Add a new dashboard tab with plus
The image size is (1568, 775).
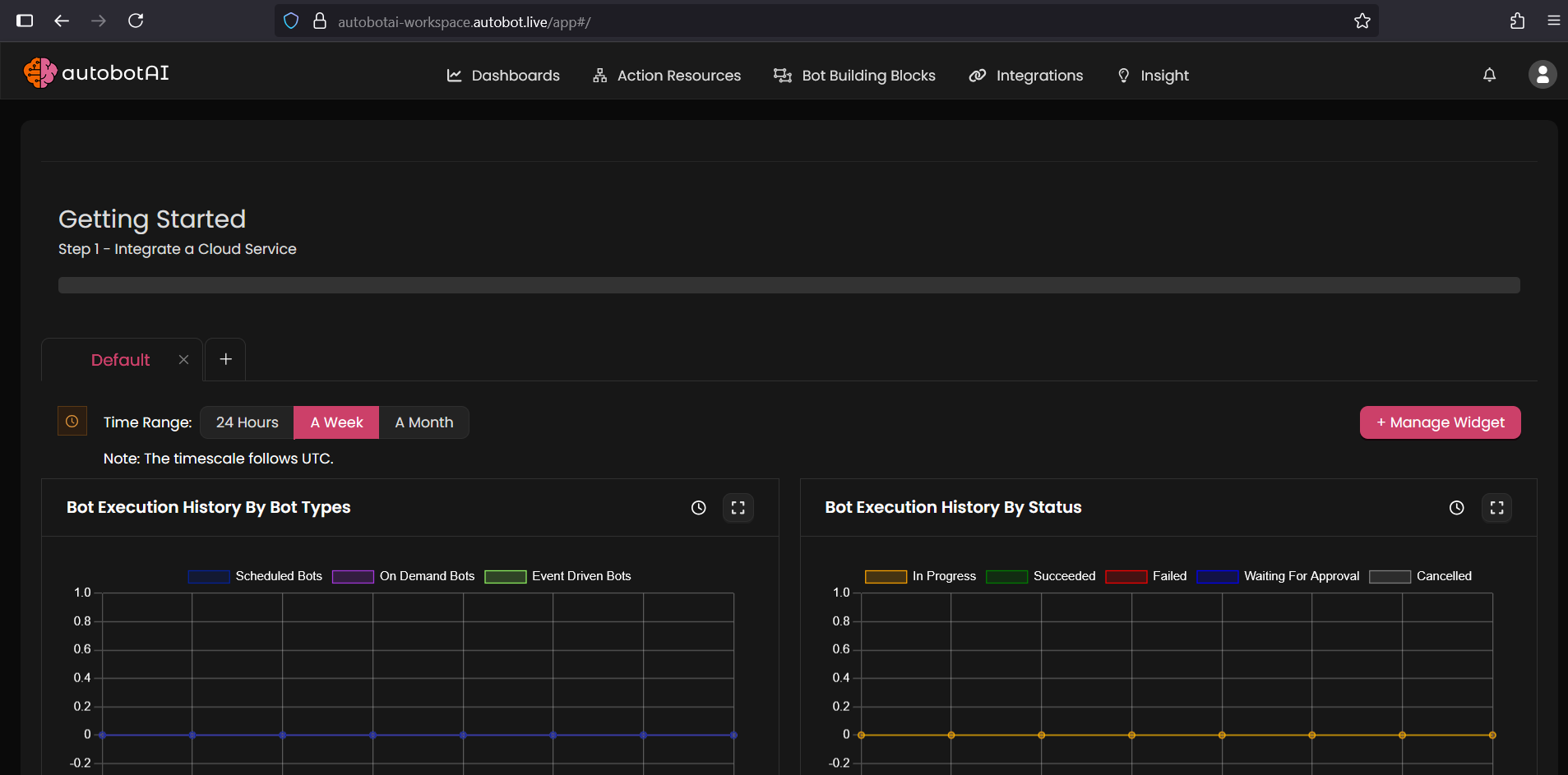(x=225, y=359)
